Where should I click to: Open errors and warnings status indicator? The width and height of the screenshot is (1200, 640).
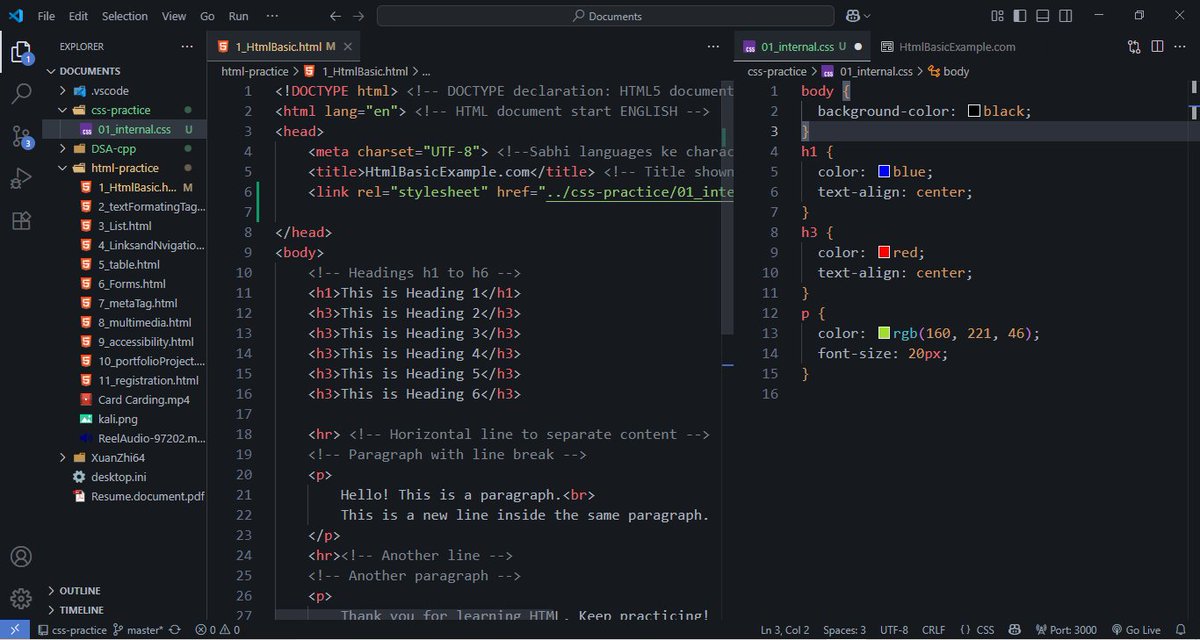click(x=218, y=630)
